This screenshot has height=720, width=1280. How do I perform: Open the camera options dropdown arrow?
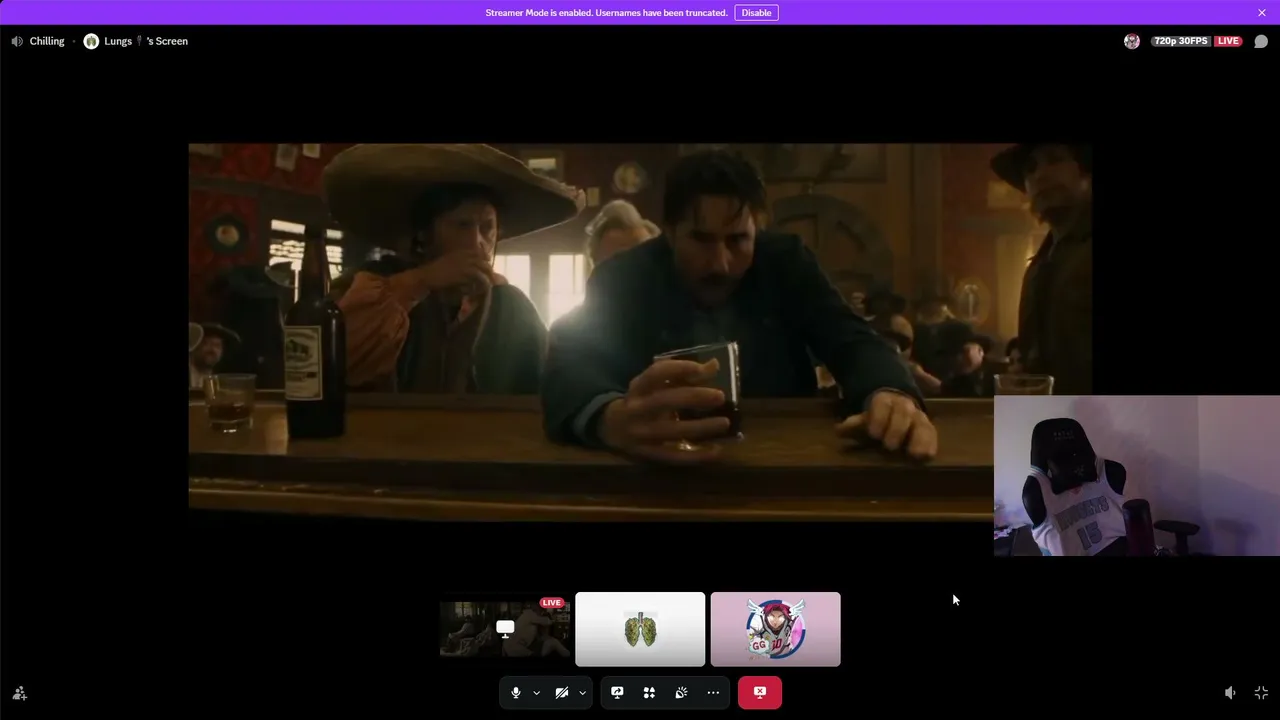(x=582, y=693)
